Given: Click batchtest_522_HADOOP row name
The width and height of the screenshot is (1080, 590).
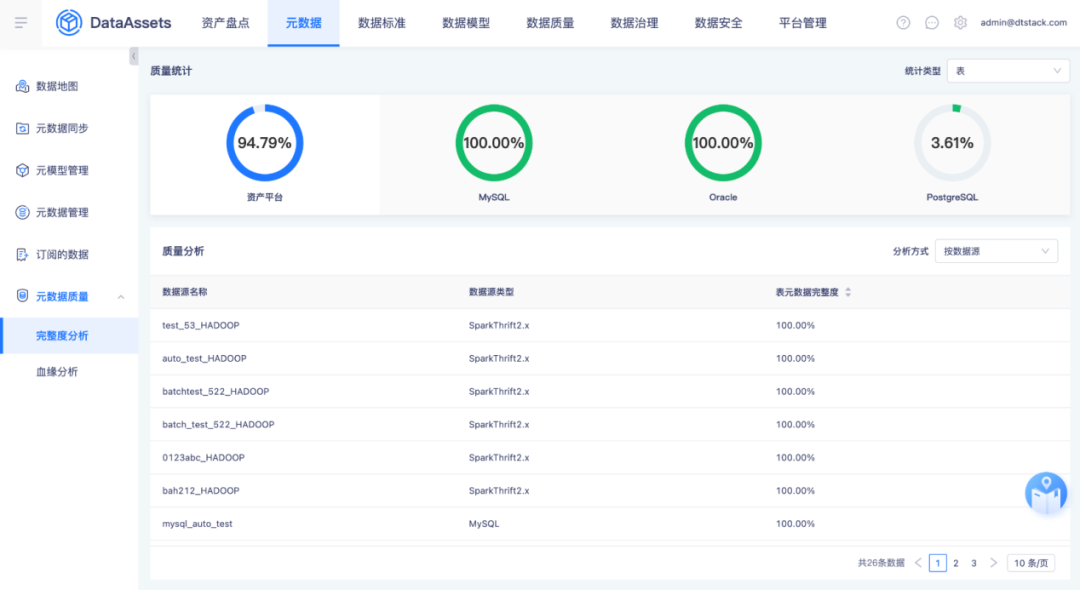Looking at the screenshot, I should [x=216, y=391].
